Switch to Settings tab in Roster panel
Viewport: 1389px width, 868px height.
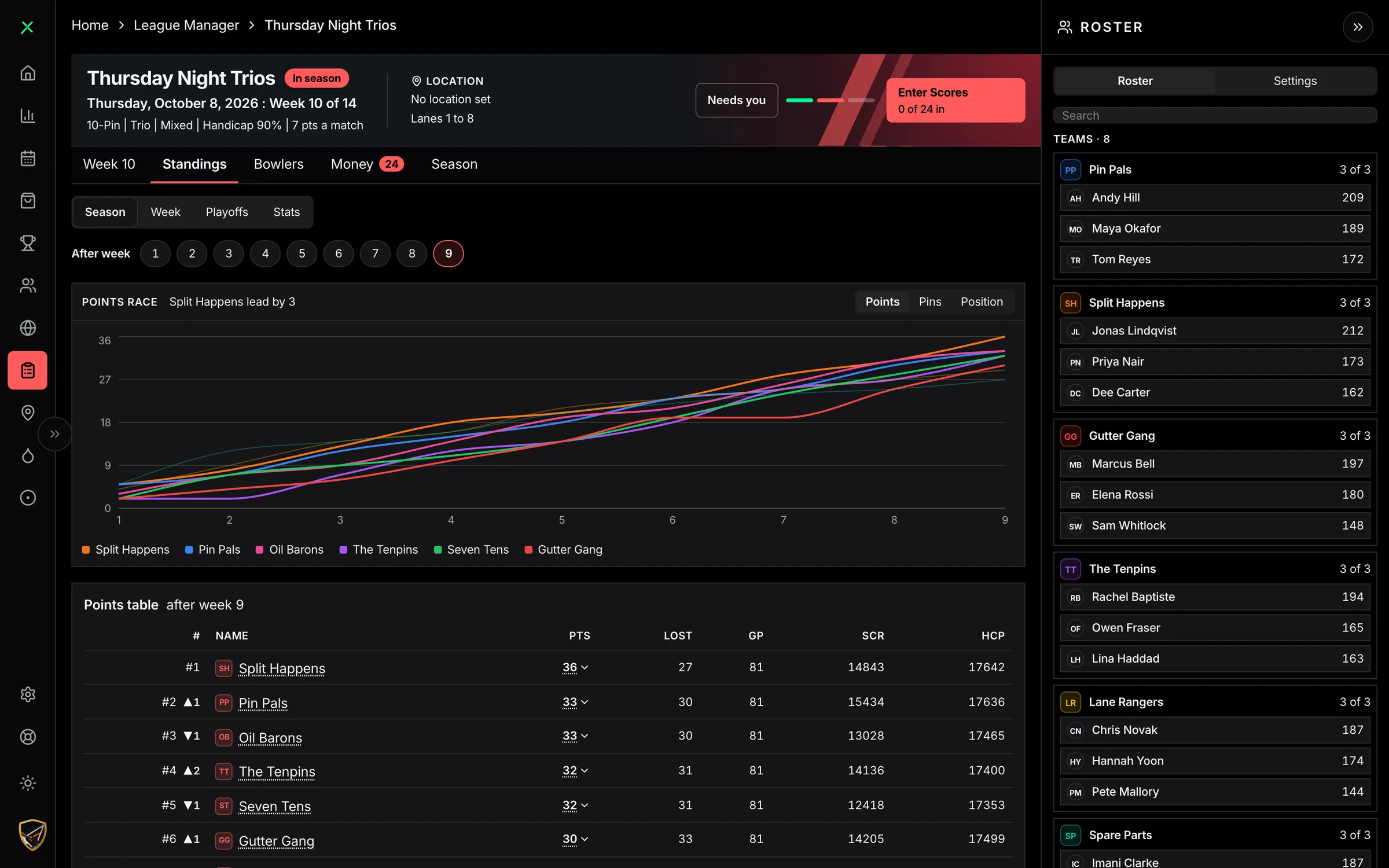coord(1295,81)
